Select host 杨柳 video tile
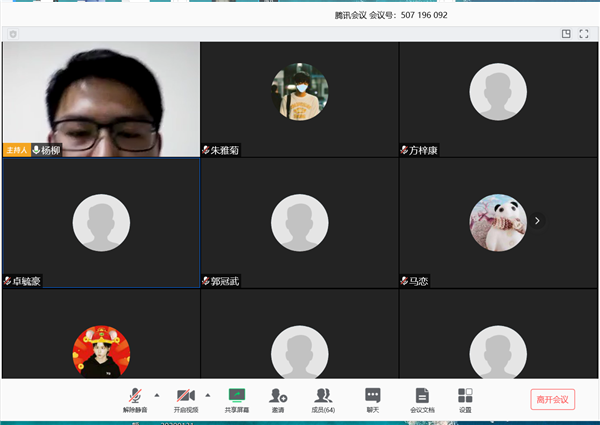 (x=101, y=99)
